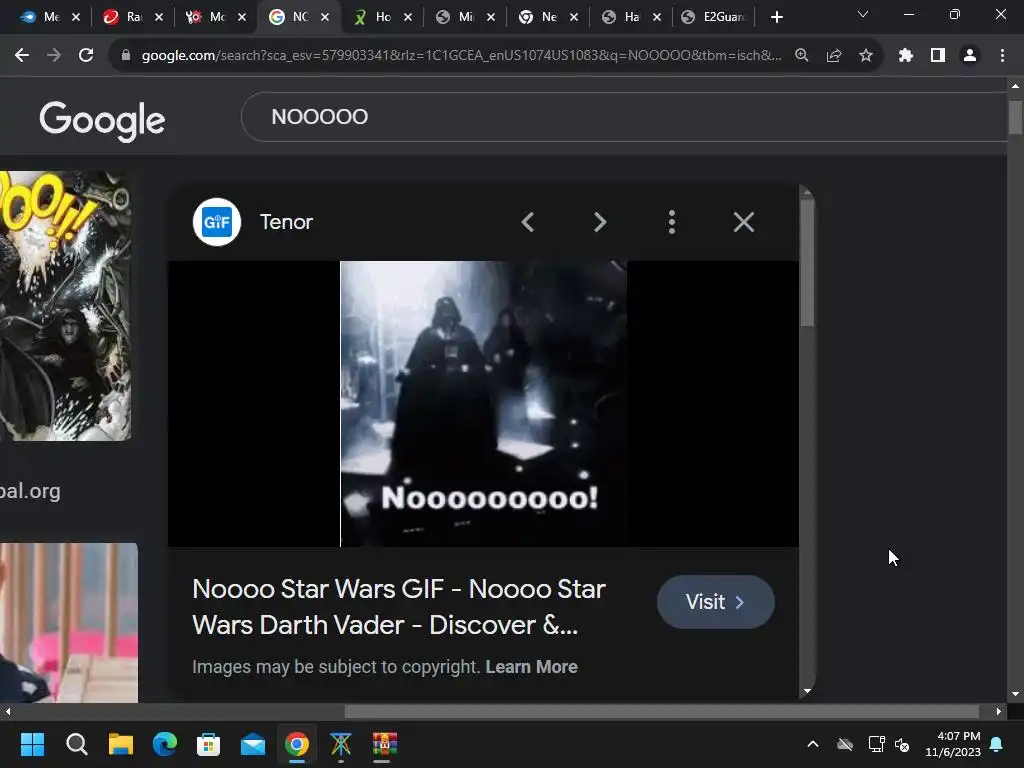
Task: Reload the current page
Action: [x=86, y=56]
